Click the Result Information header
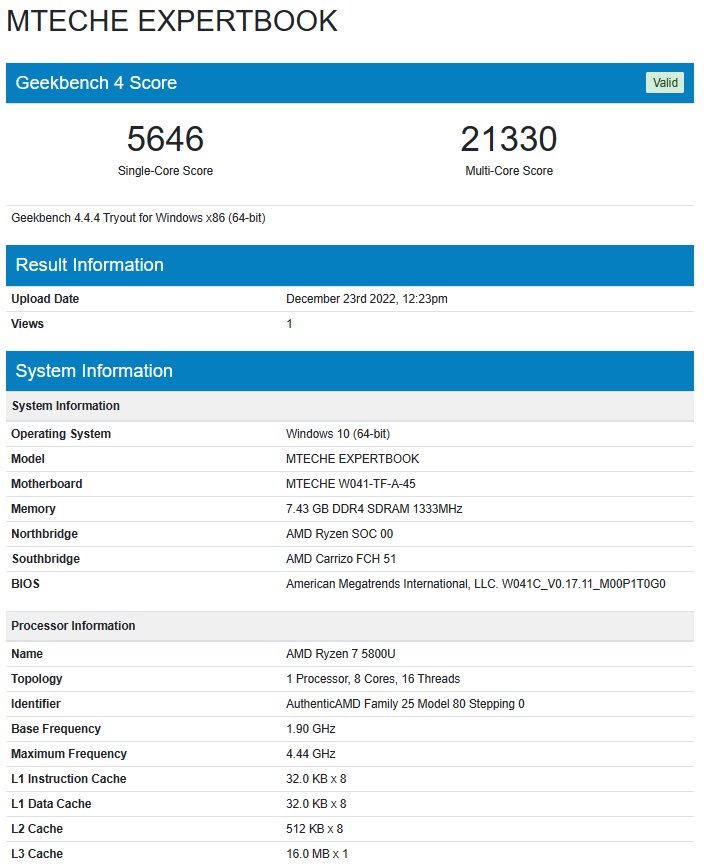The image size is (704, 868). [x=350, y=265]
